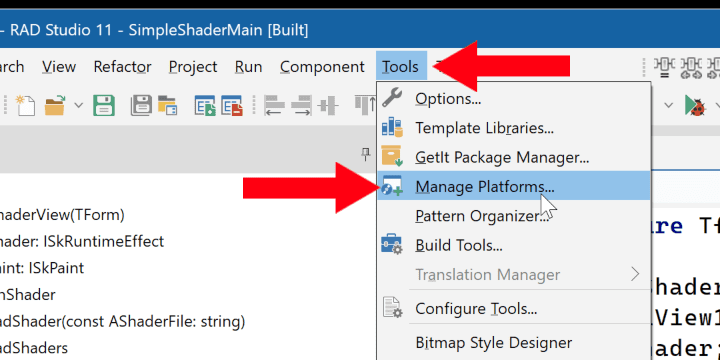Image resolution: width=720 pixels, height=360 pixels.
Task: Select the row ending in (TForm)
Action: pos(62,214)
